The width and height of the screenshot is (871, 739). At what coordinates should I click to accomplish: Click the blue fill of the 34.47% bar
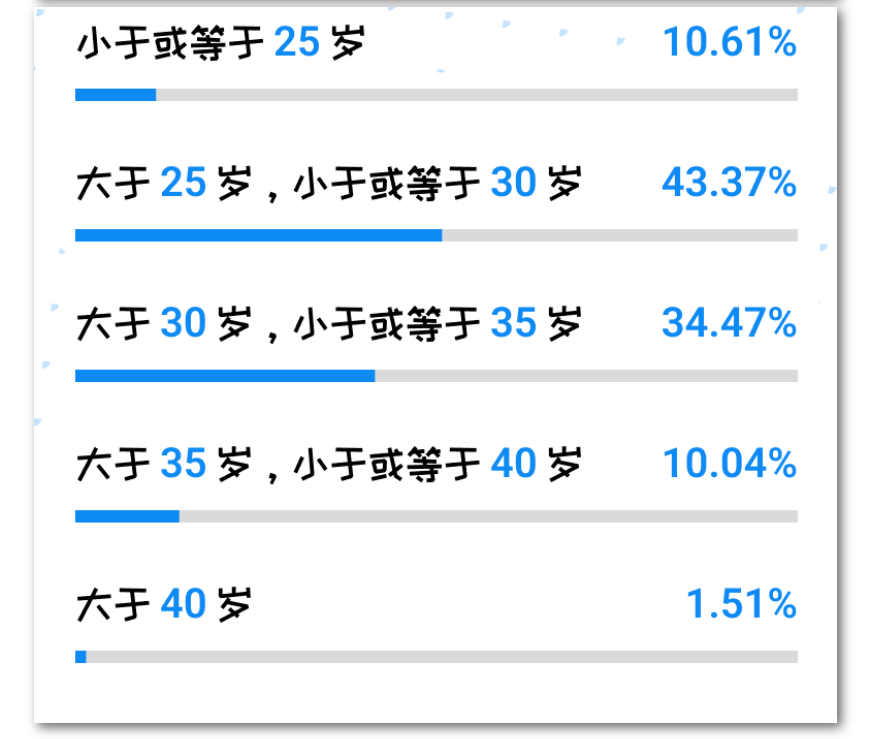tap(225, 376)
